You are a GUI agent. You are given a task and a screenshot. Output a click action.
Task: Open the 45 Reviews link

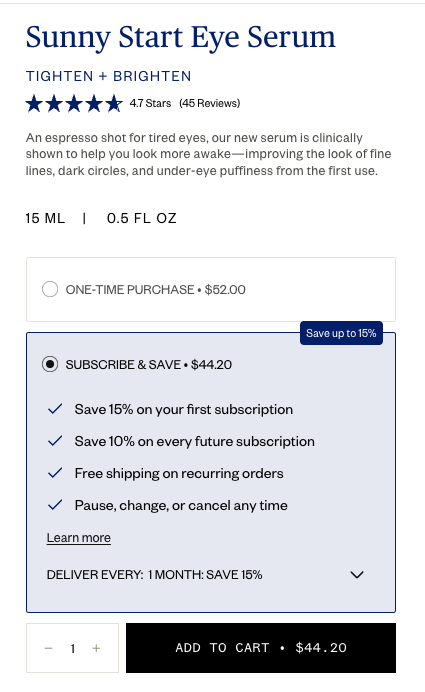[x=210, y=103]
